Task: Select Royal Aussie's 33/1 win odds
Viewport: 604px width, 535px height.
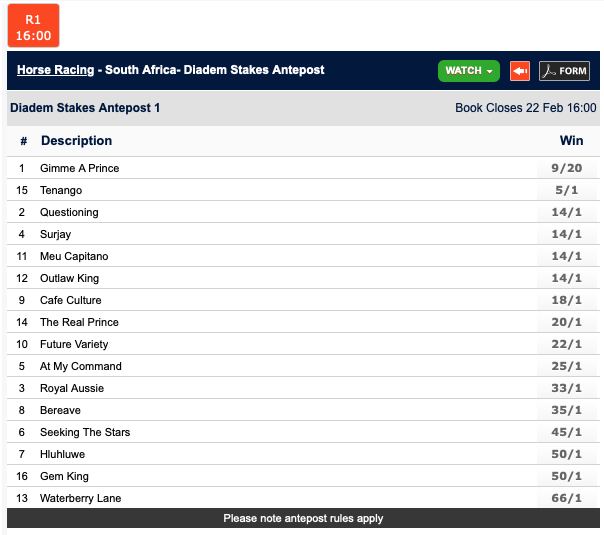Action: (x=566, y=388)
